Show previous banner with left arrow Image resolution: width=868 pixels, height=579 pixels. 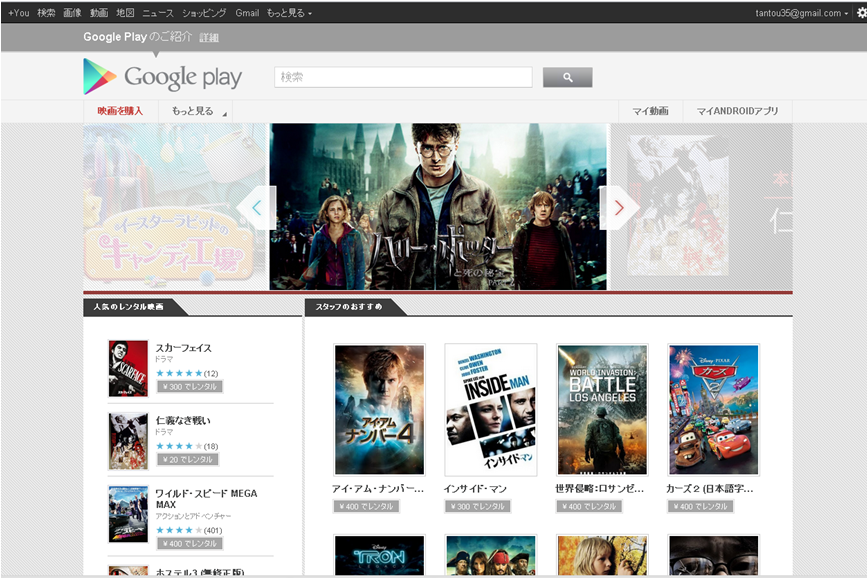click(256, 208)
